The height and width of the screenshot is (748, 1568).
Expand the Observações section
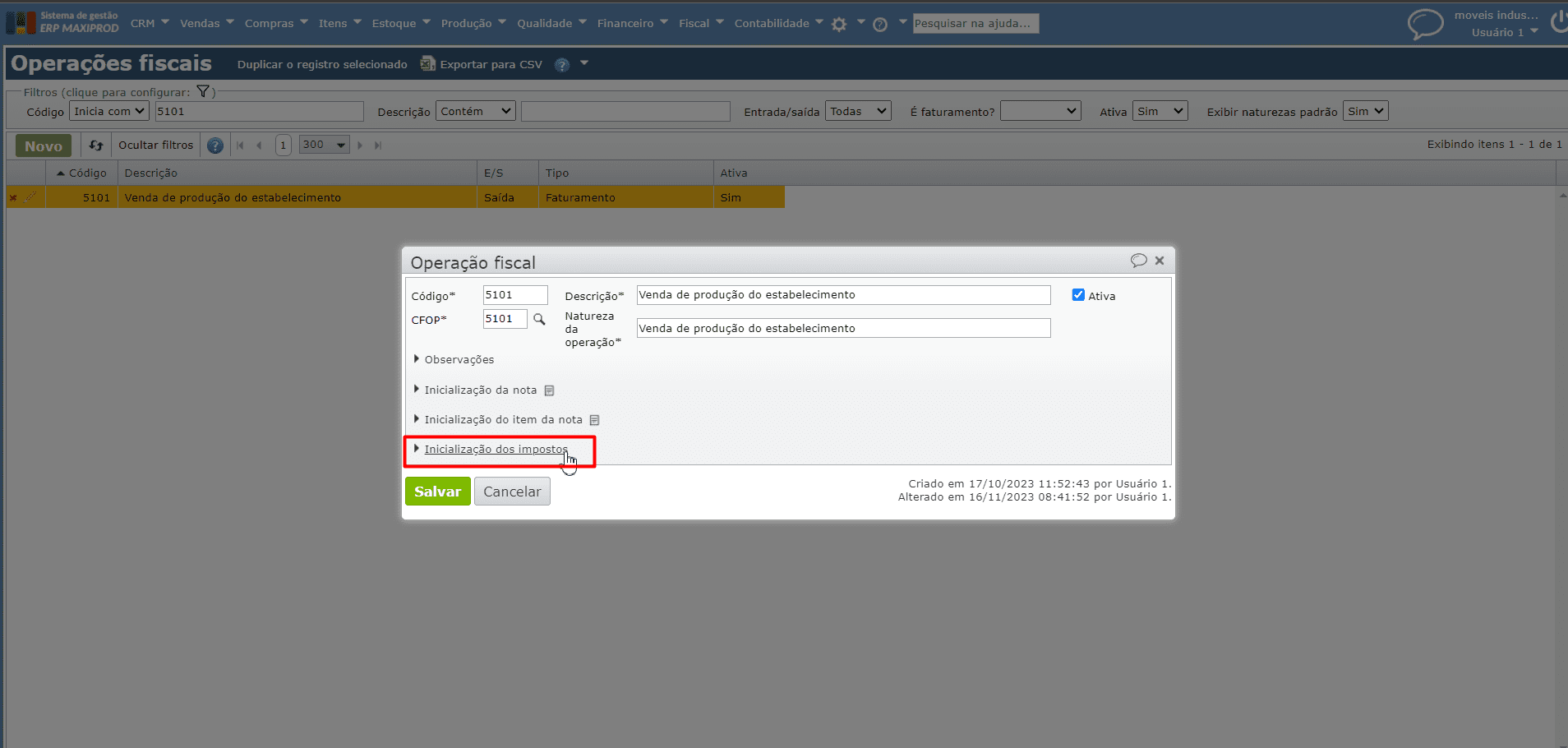(x=454, y=360)
